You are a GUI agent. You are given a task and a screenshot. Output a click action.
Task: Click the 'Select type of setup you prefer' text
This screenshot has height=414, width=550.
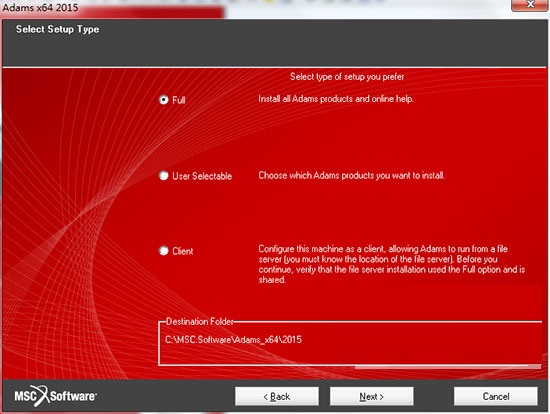[347, 77]
